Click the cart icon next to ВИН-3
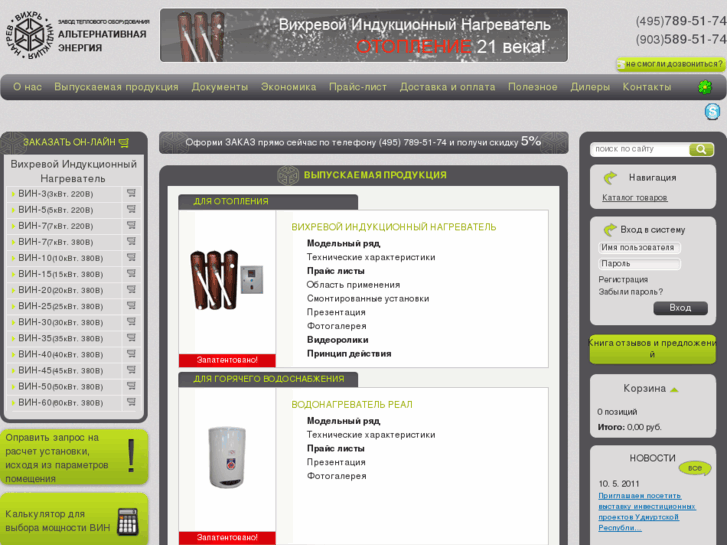This screenshot has width=727, height=545. pos(131,193)
